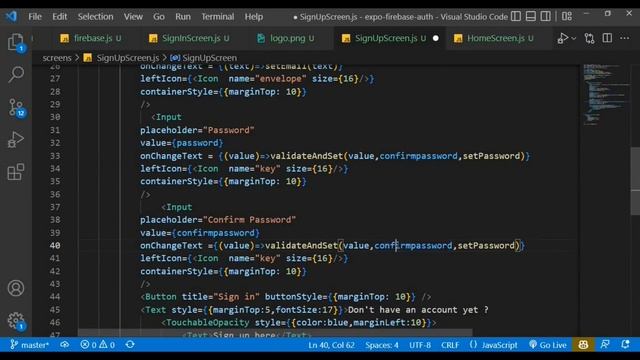
Task: Click TouchableOpacity tag on line 46
Action: point(208,322)
